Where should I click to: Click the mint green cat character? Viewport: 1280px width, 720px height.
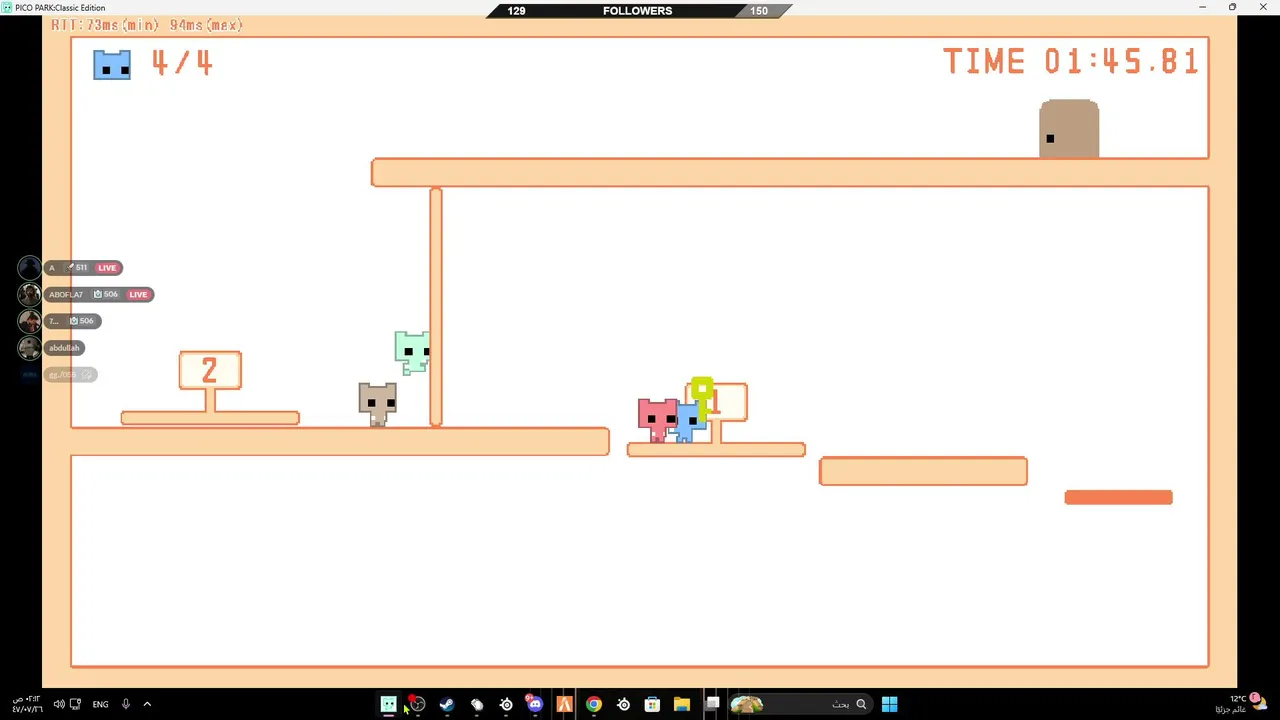tap(412, 352)
